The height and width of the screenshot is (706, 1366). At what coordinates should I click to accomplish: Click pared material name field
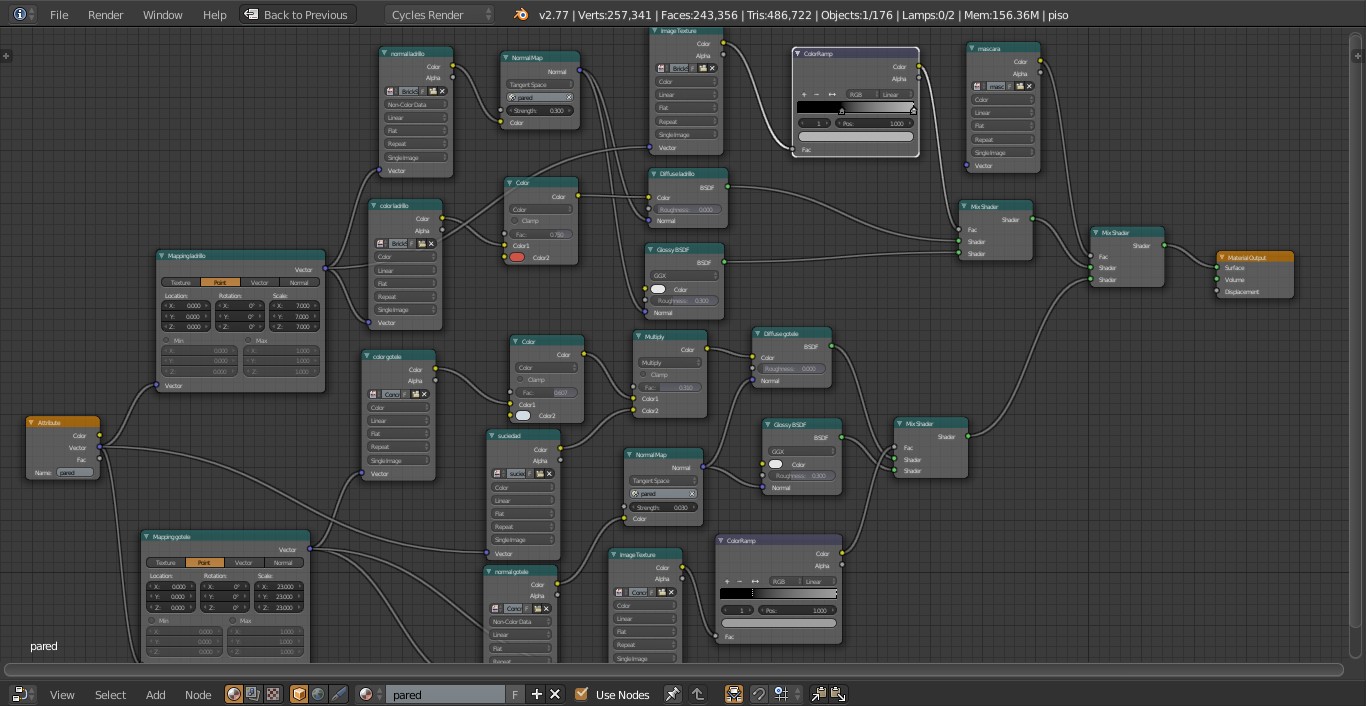pyautogui.click(x=445, y=694)
